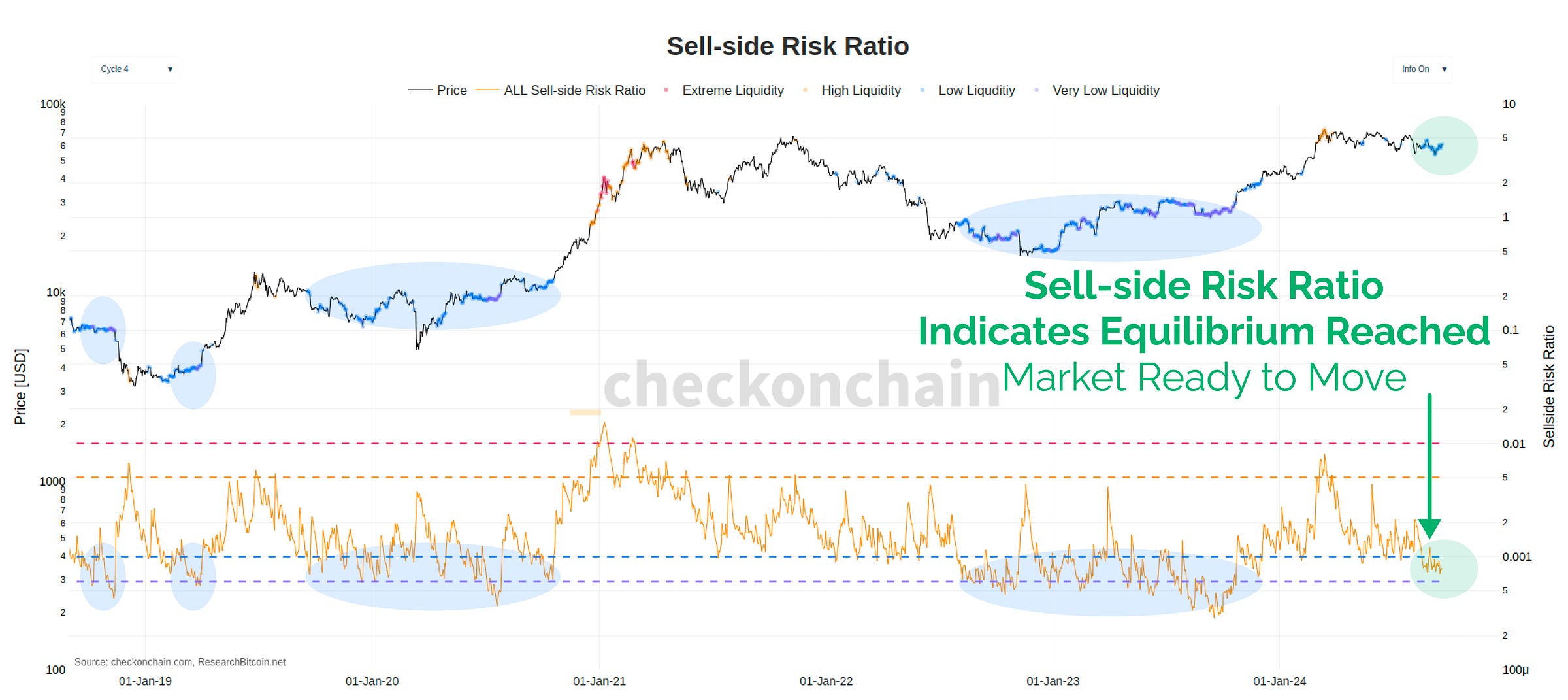Click the blue Low Liquditiy dot marker
1568x700 pixels.
[x=923, y=90]
